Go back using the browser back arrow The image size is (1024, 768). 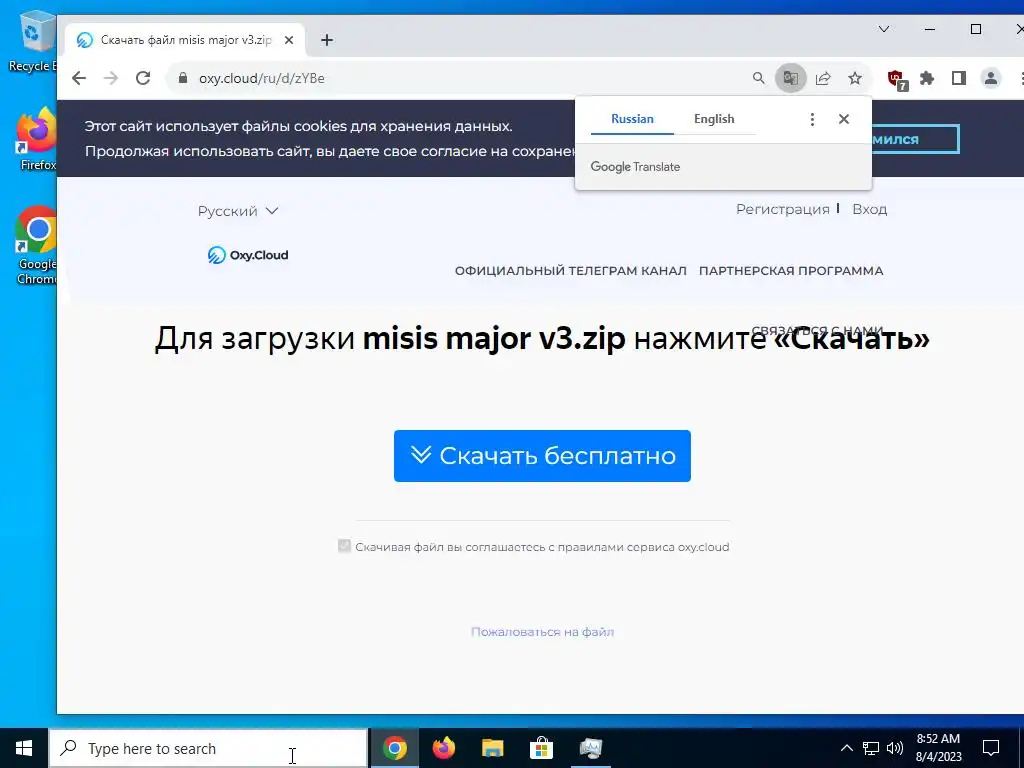pyautogui.click(x=79, y=78)
